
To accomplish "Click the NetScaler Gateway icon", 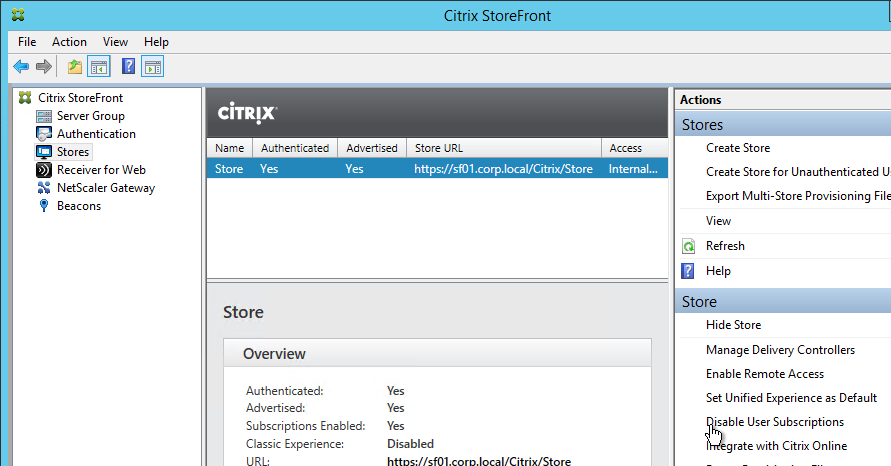I will (x=44, y=188).
